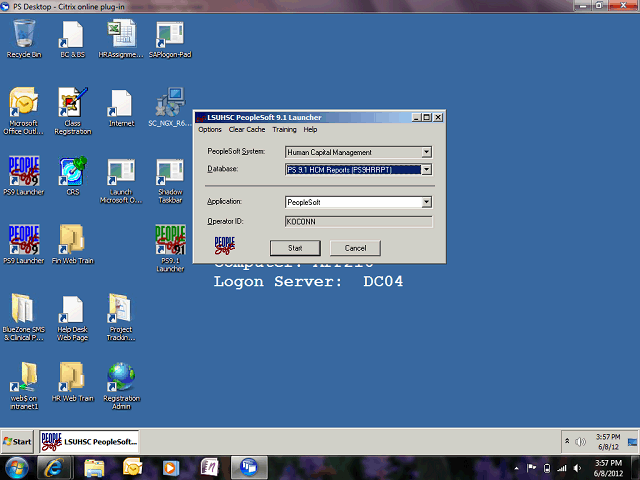Open the Help menu
Screen dimensions: 640x480
tap(310, 129)
